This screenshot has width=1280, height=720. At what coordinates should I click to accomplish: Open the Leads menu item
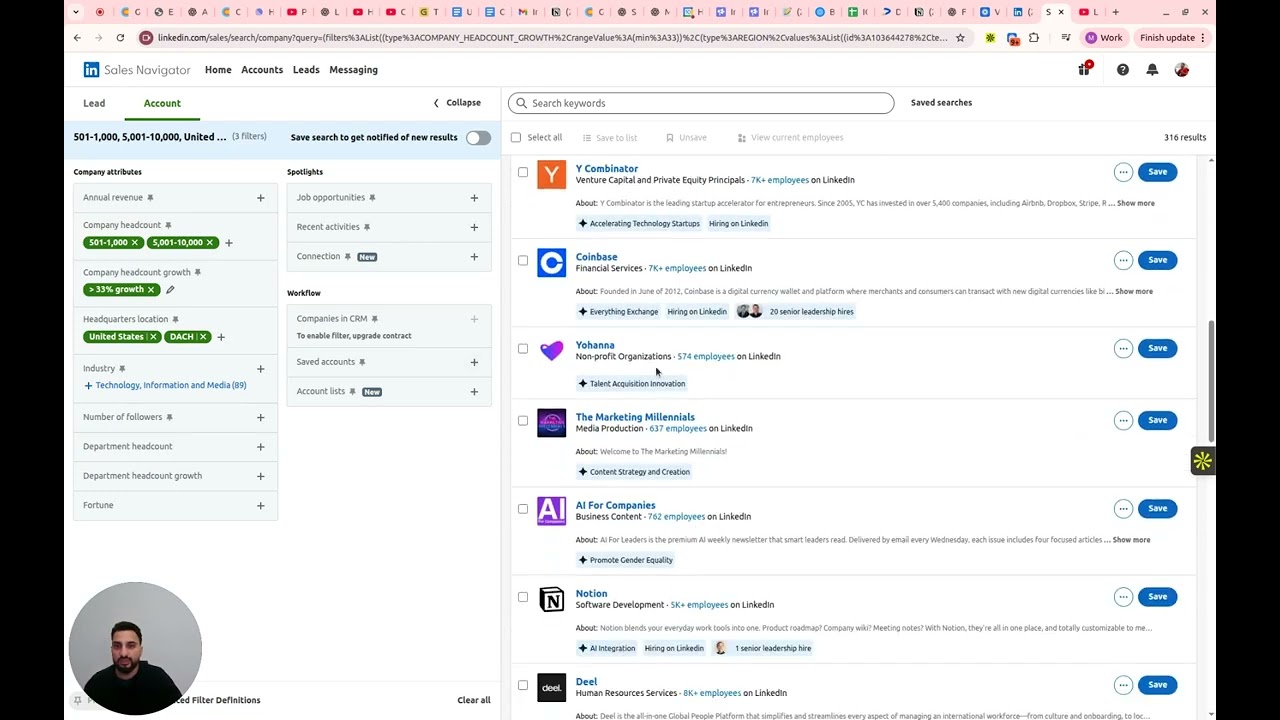(306, 70)
